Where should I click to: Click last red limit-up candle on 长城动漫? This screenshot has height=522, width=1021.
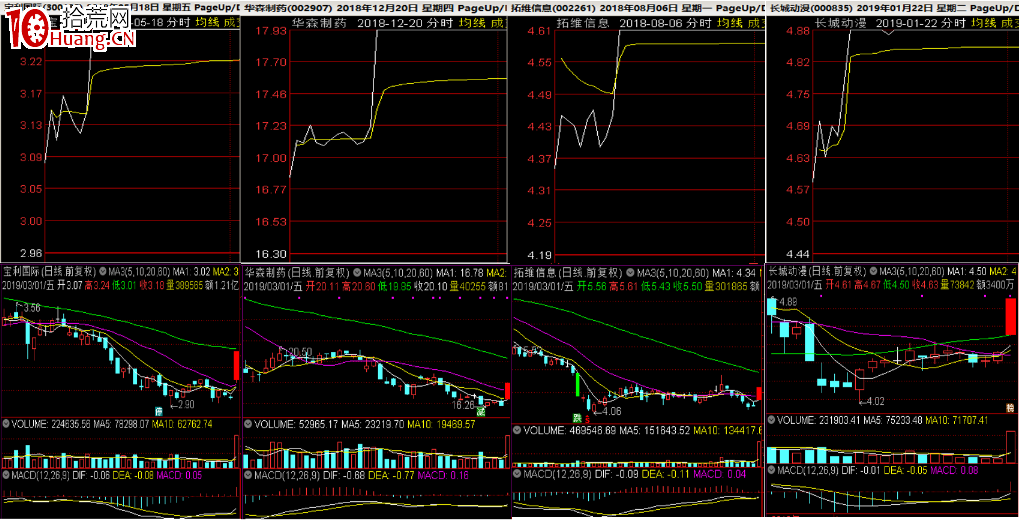tap(1011, 315)
